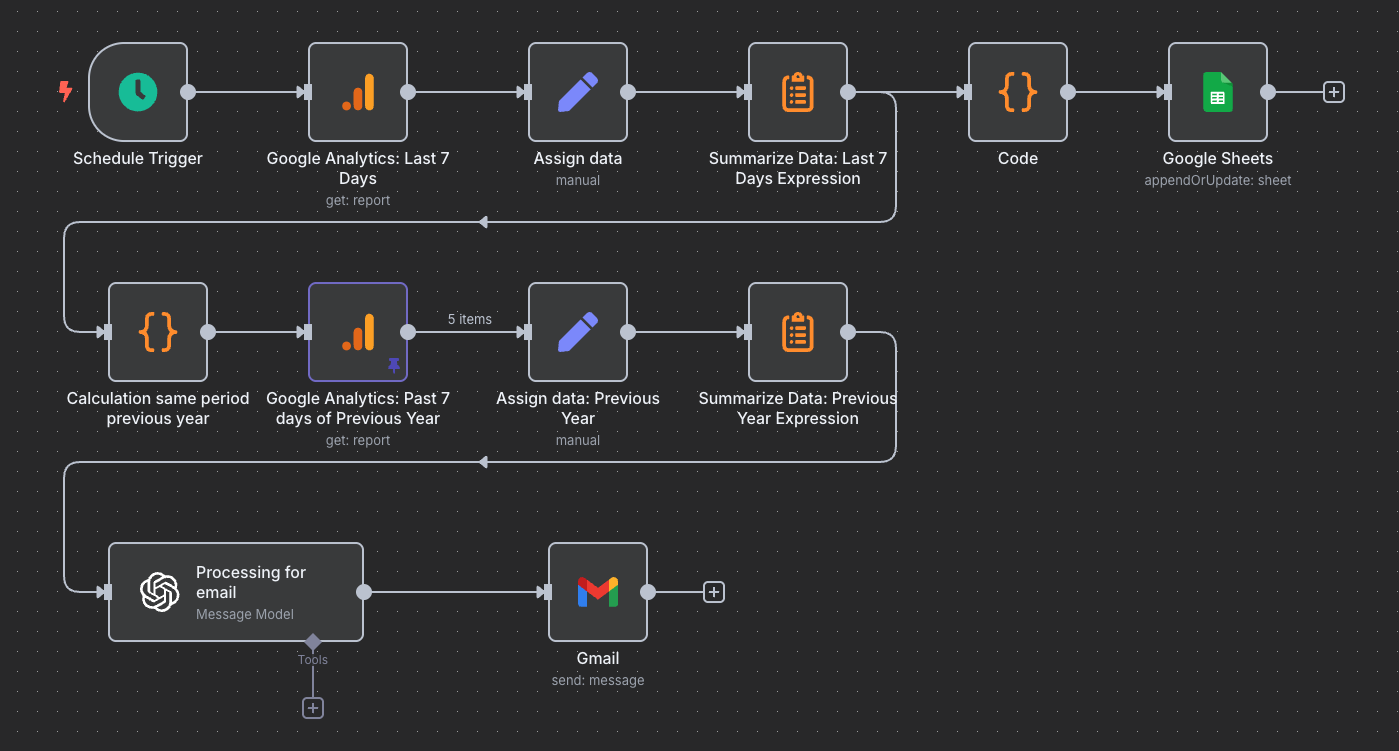Click the Gmail node output connector

pyautogui.click(x=648, y=592)
